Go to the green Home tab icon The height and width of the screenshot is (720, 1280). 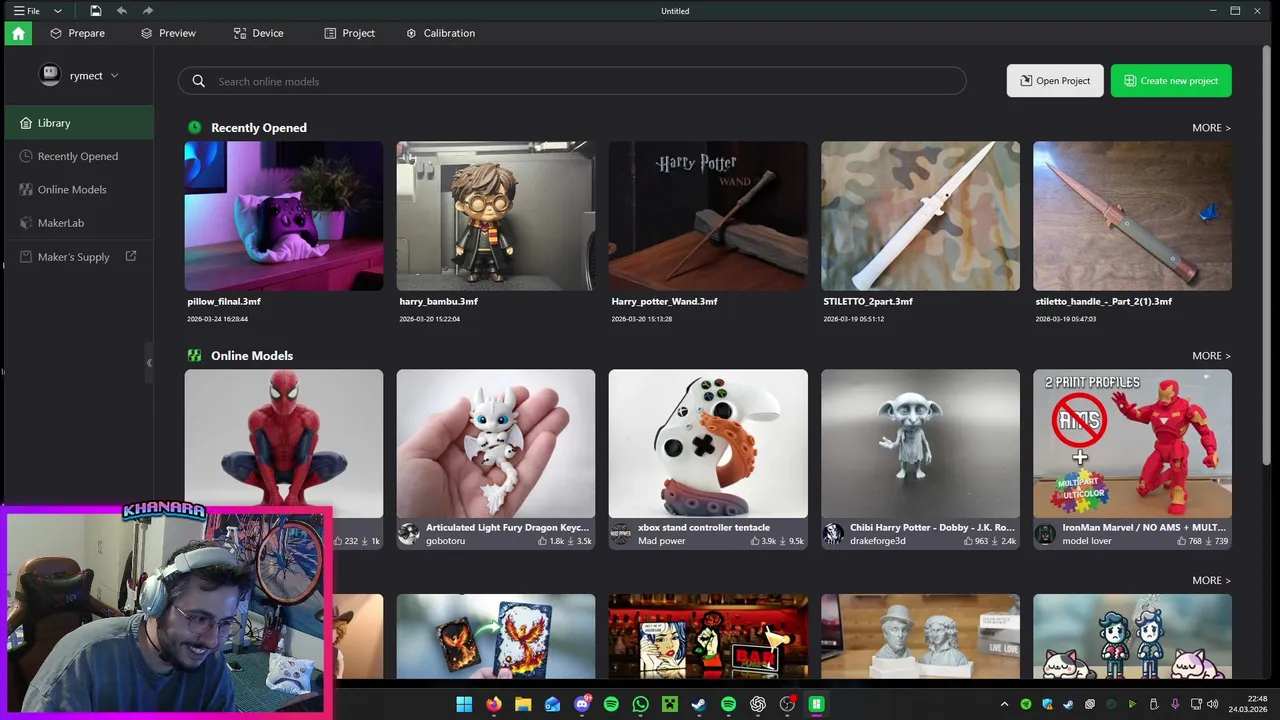pos(18,33)
